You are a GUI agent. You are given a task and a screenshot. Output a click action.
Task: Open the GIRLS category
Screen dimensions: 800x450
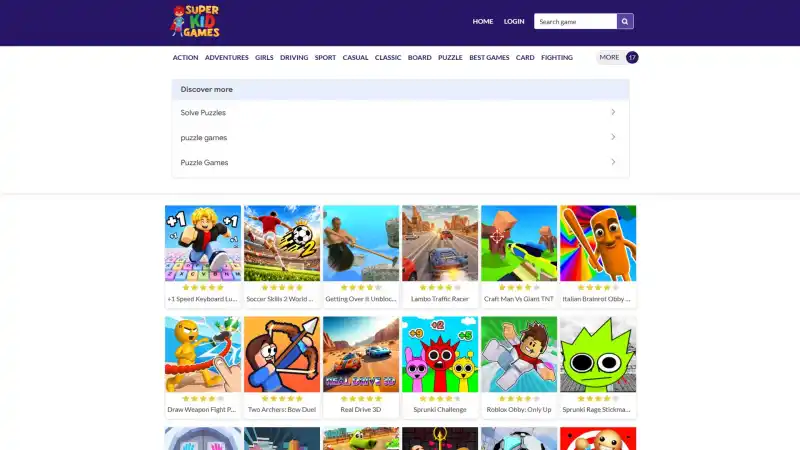pos(264,58)
